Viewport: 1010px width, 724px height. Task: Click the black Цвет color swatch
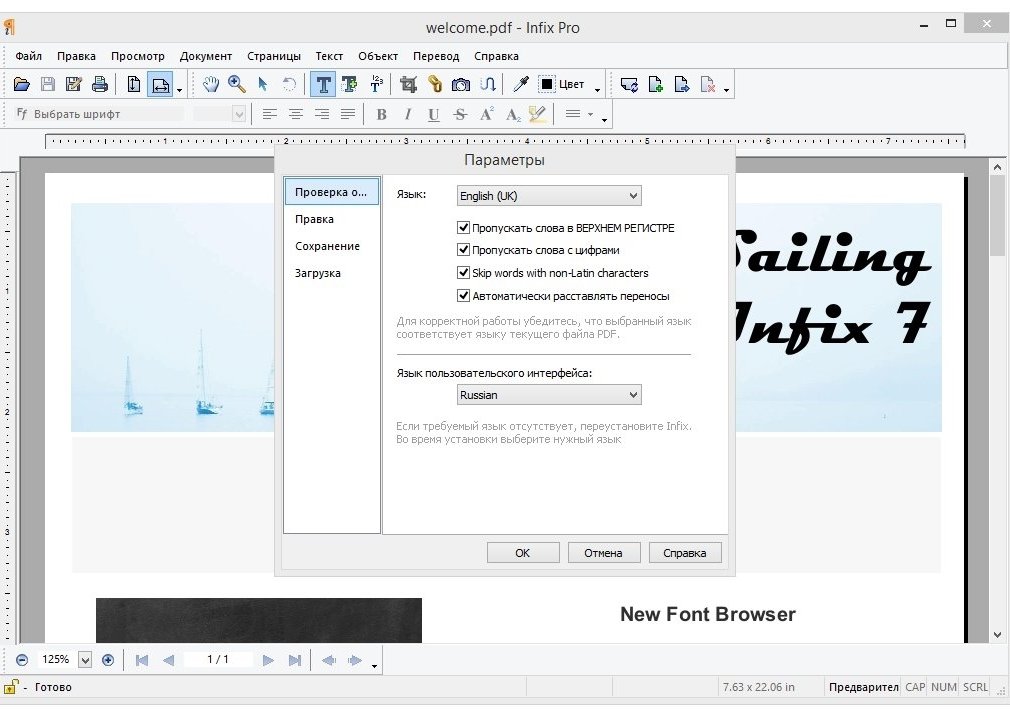tap(546, 84)
